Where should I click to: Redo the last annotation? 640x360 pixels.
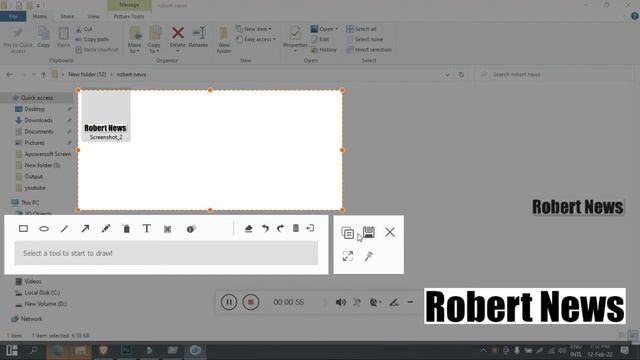point(280,228)
